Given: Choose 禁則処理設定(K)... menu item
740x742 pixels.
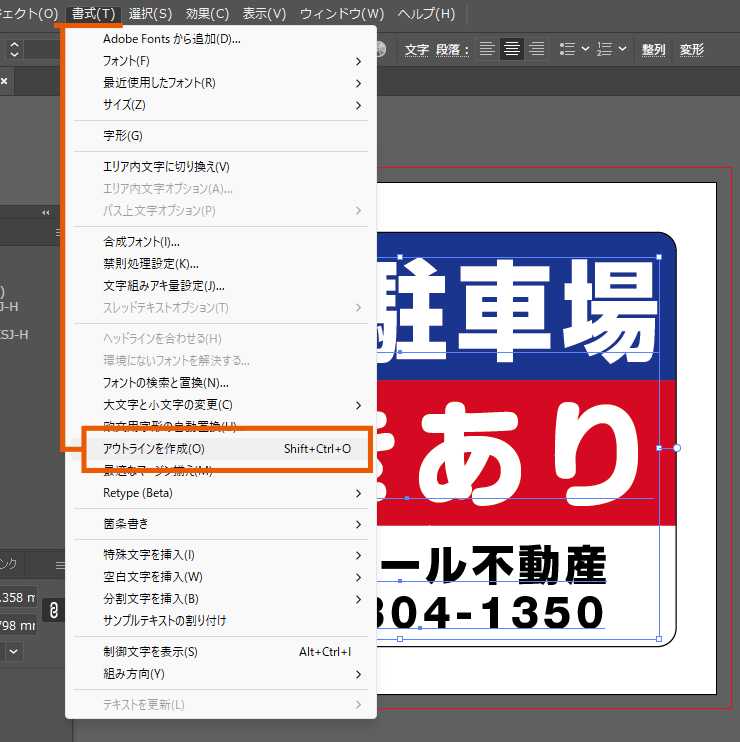Looking at the screenshot, I should click(x=220, y=264).
